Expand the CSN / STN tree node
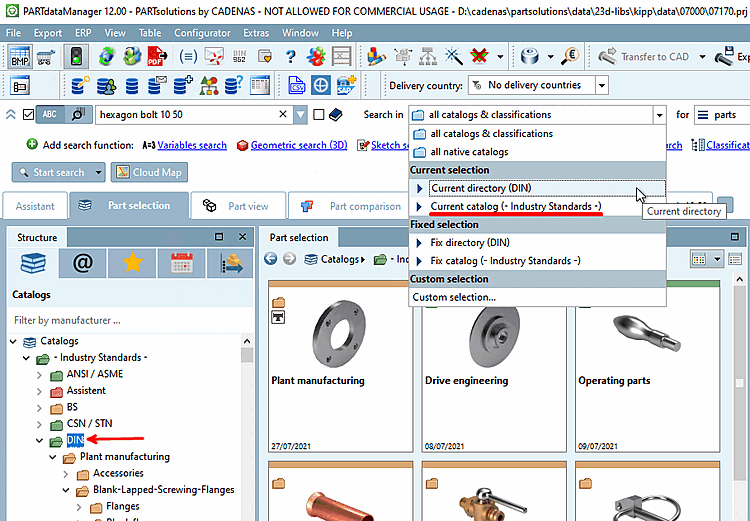The height and width of the screenshot is (521, 750). coord(40,424)
